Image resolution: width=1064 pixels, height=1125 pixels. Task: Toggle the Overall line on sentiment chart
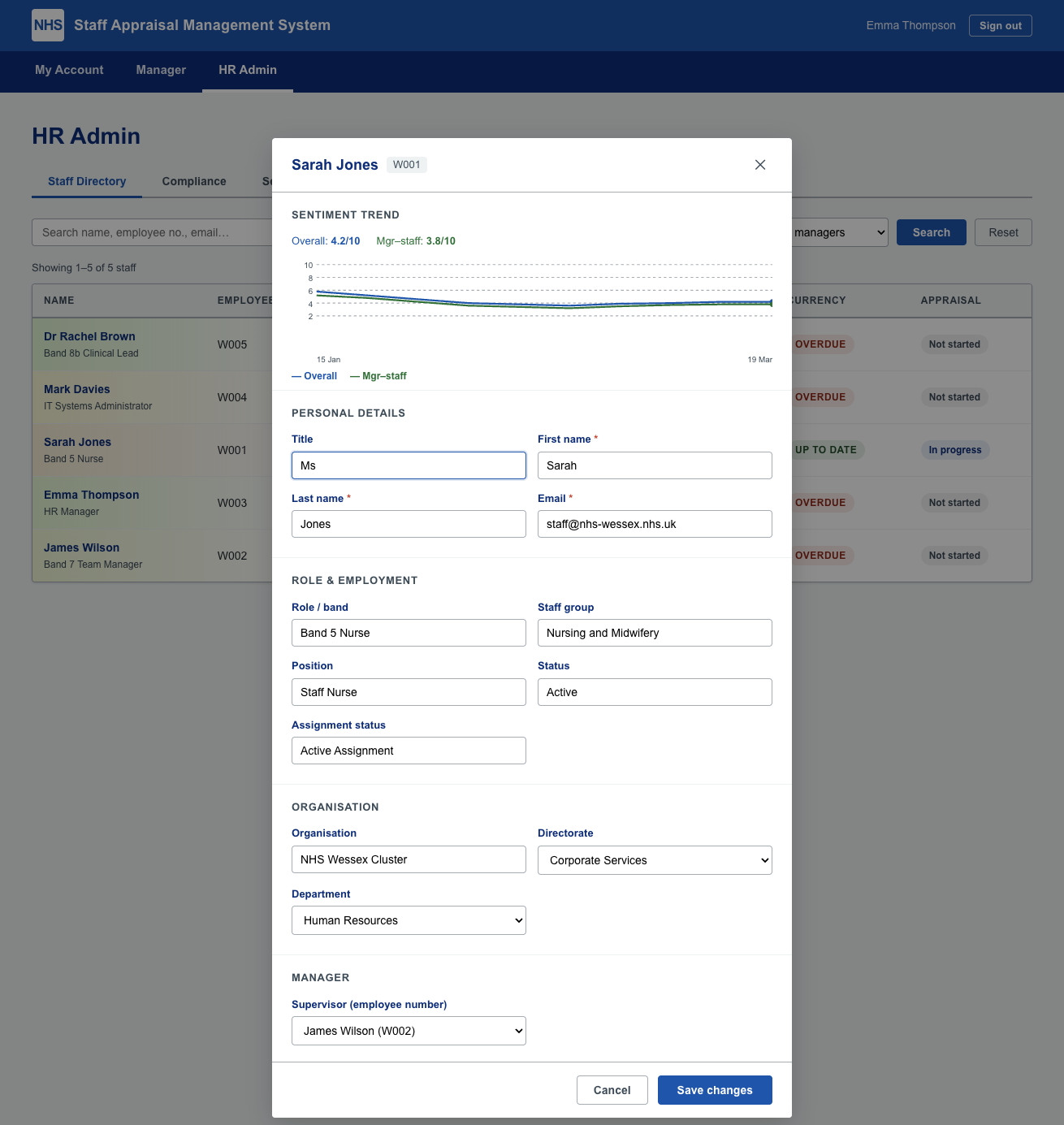pyautogui.click(x=314, y=376)
